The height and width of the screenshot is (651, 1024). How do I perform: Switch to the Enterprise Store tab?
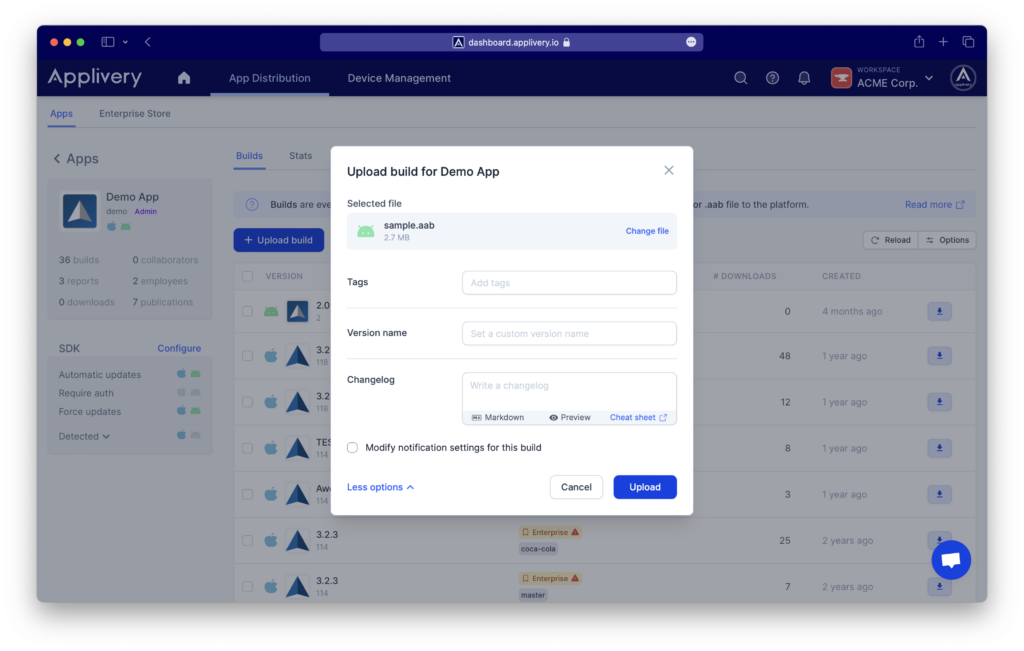[135, 114]
